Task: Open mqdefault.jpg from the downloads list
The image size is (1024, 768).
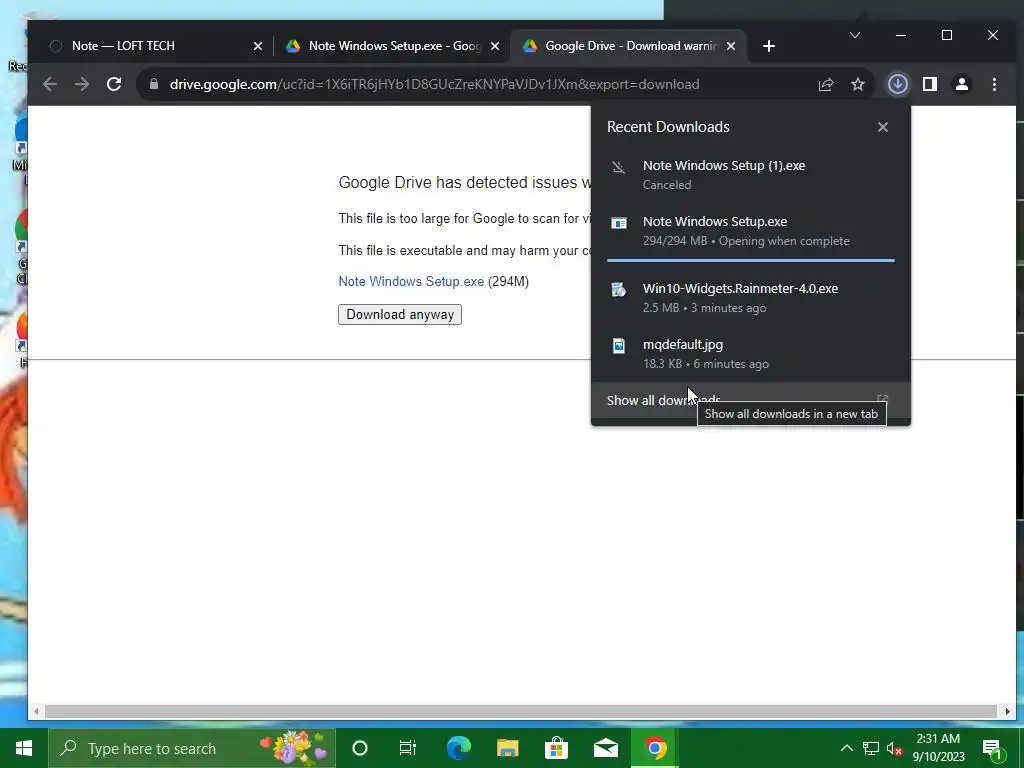Action: click(750, 353)
